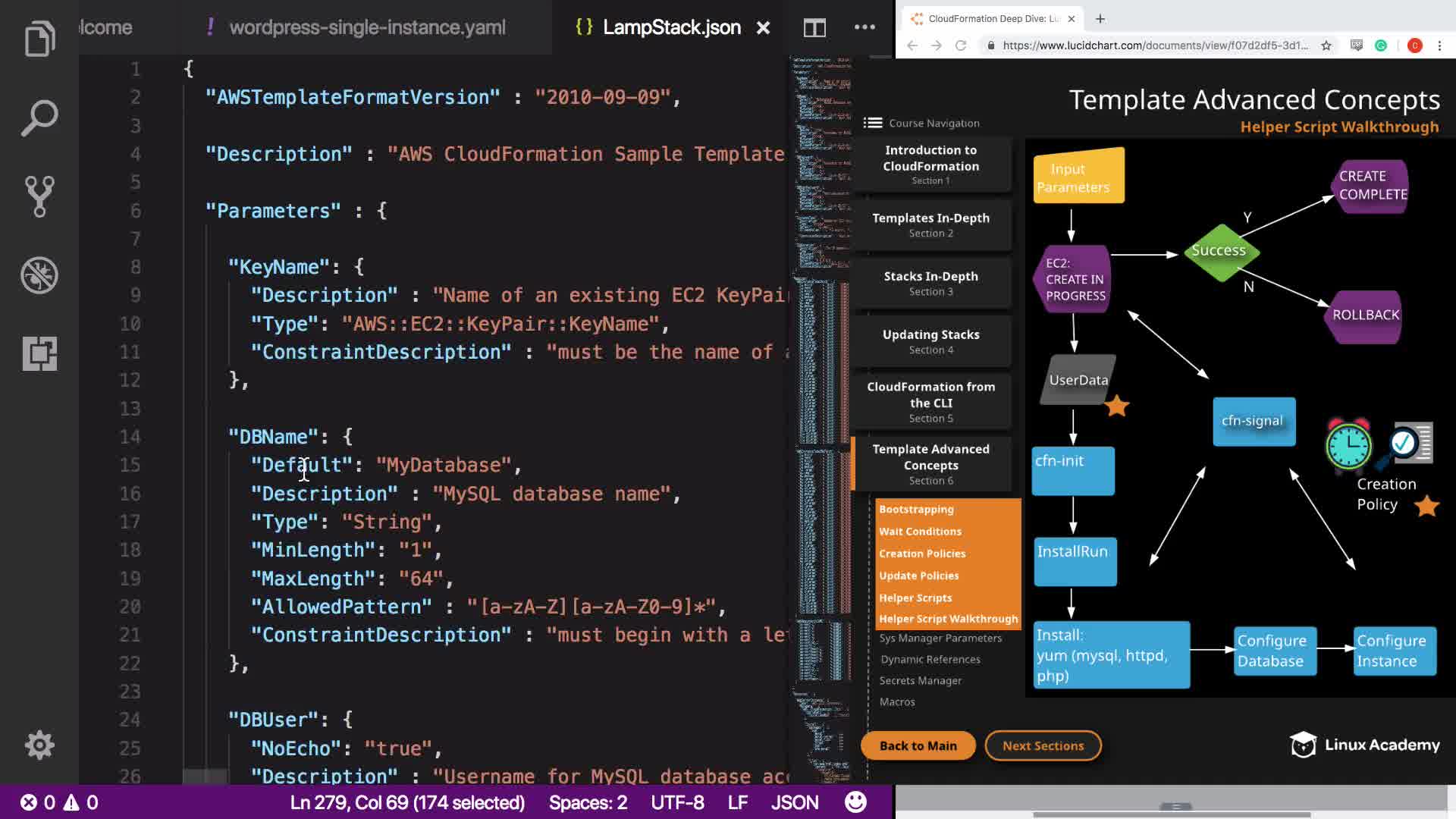1456x819 pixels.
Task: Open editor more actions ellipsis
Action: [x=864, y=27]
